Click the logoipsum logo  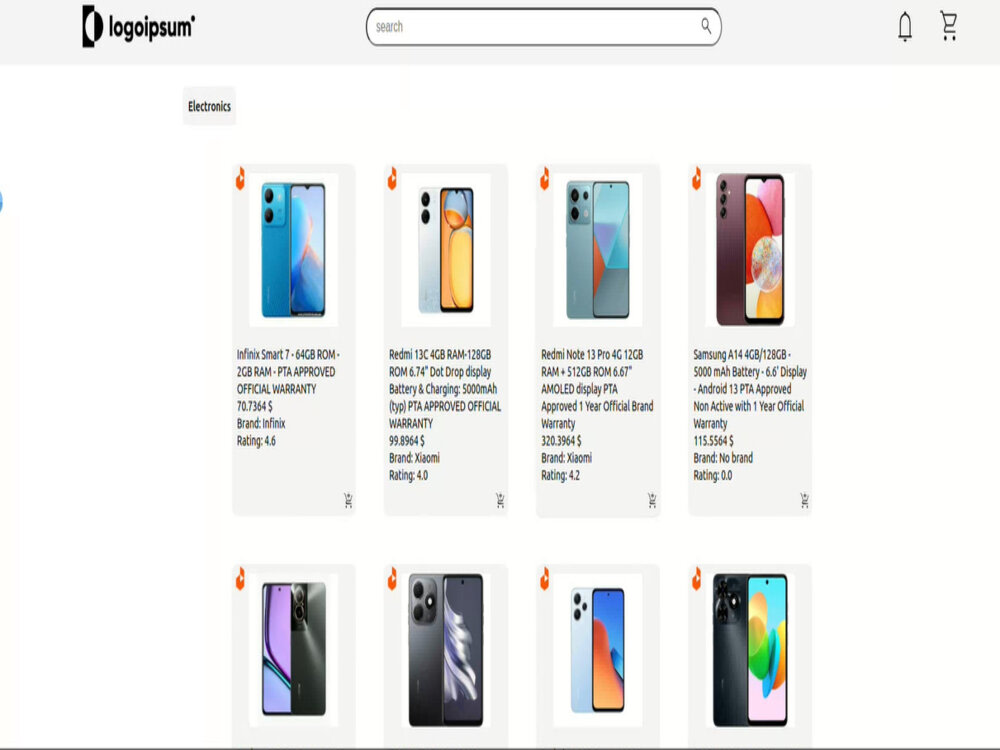[138, 27]
